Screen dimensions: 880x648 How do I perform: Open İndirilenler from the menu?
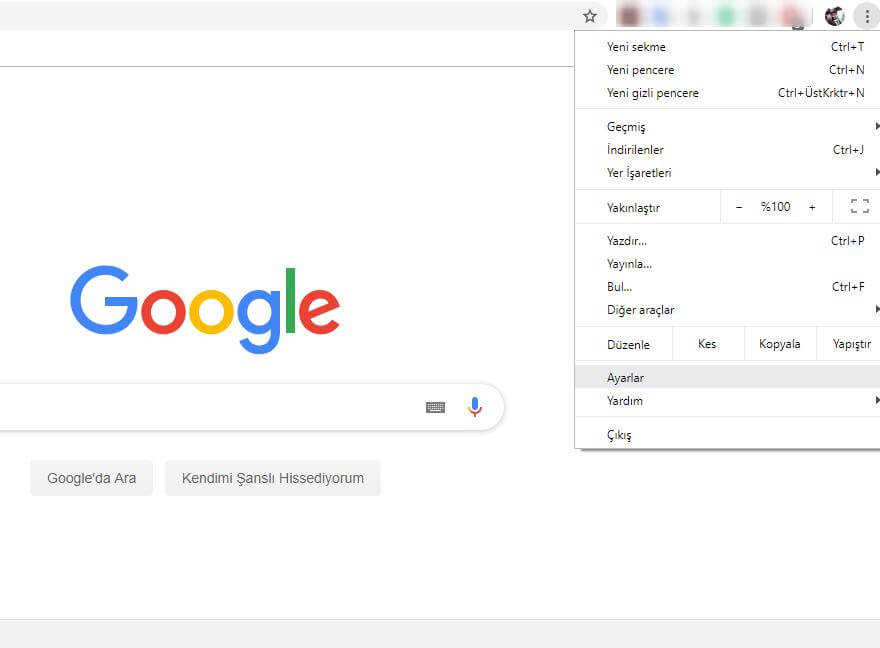point(727,150)
